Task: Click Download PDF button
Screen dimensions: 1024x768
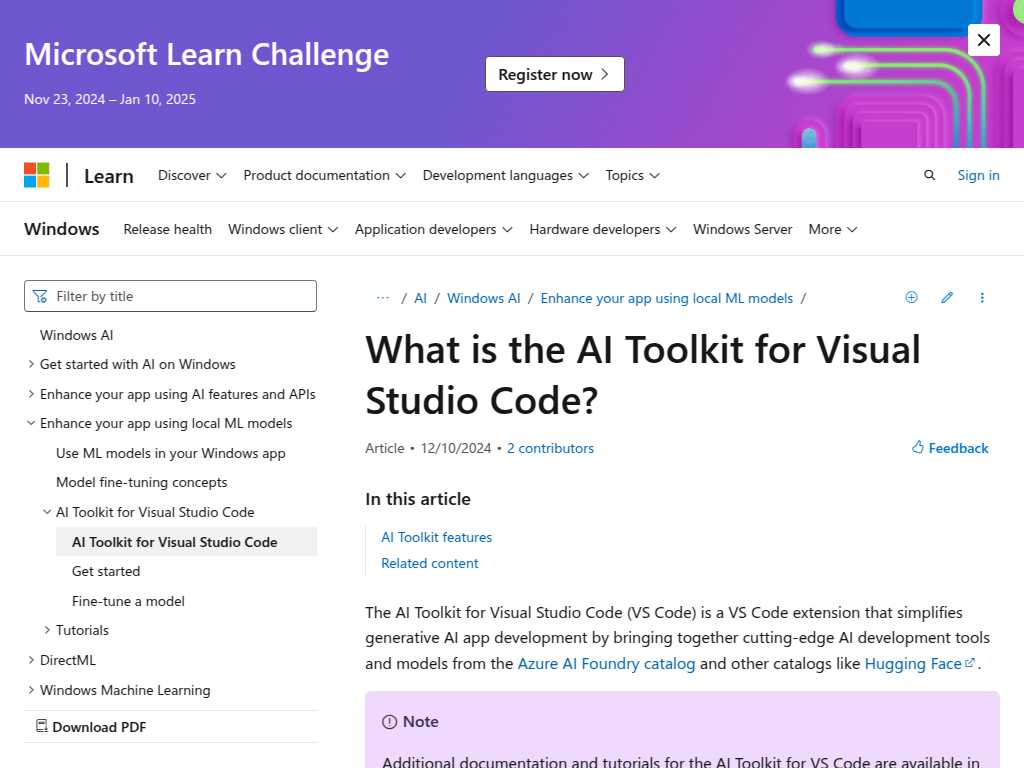Action: coord(91,726)
